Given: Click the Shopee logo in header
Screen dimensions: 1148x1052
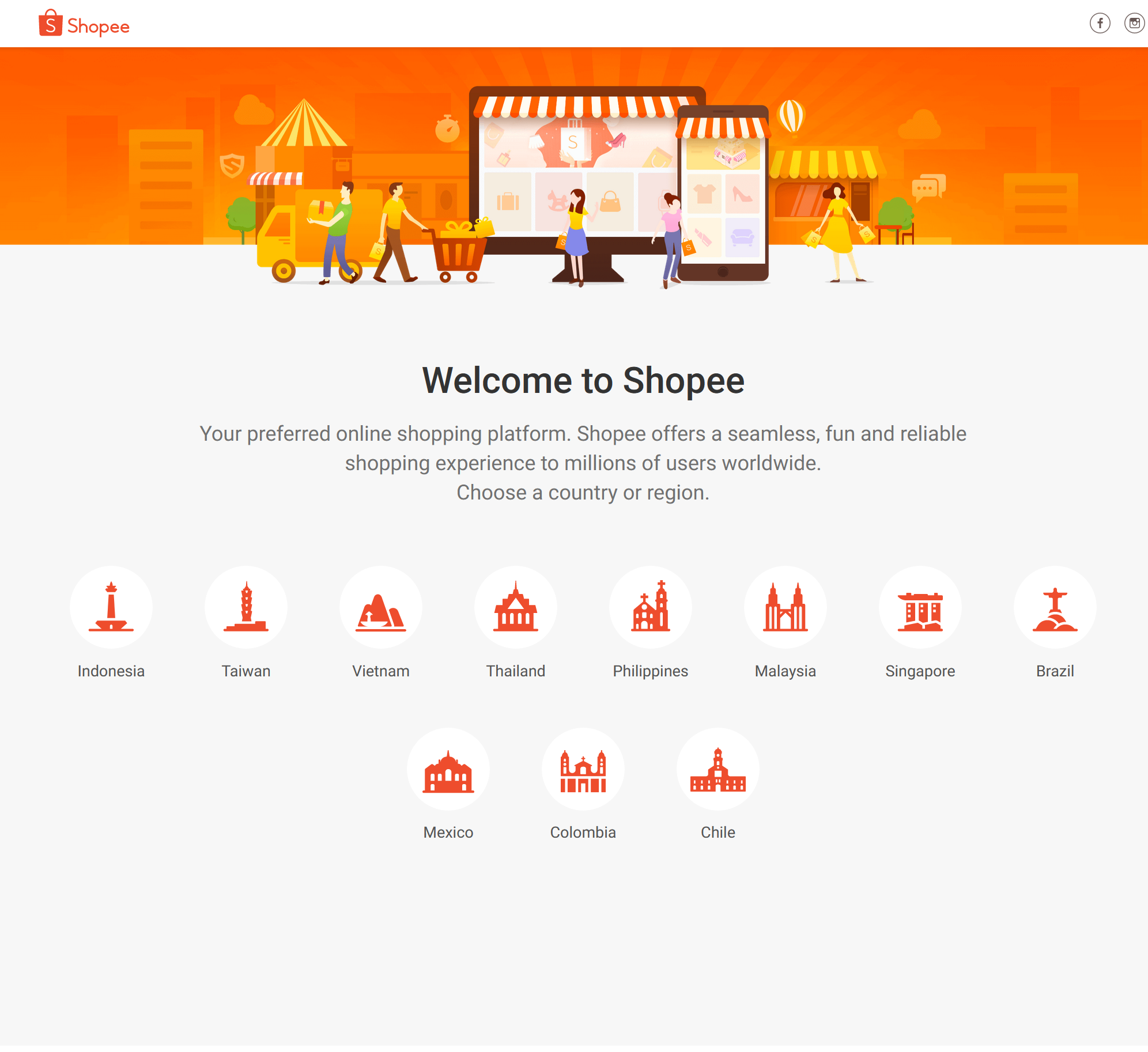Looking at the screenshot, I should pos(84,24).
